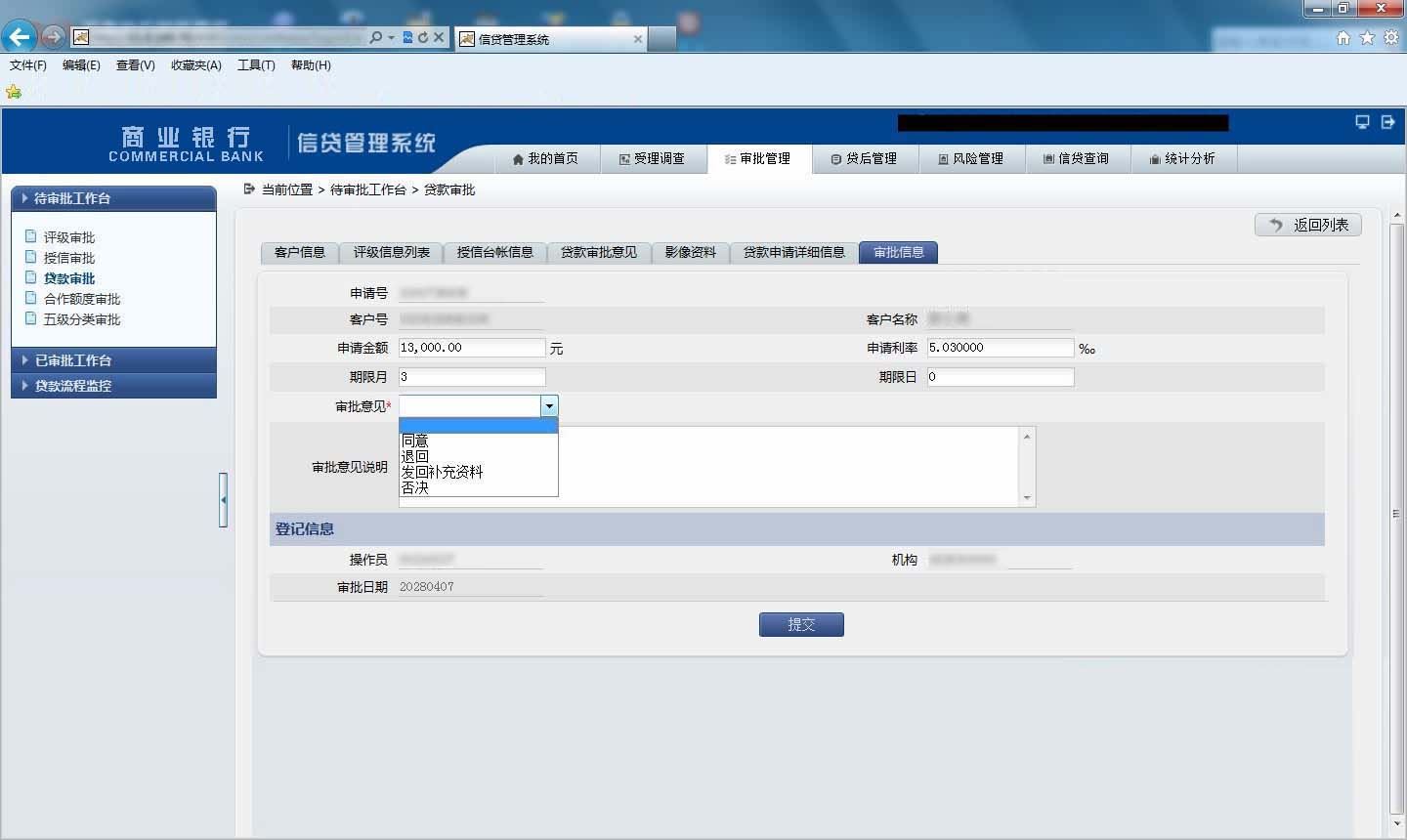Open 授信审批 in the sidebar
The image size is (1407, 840).
point(69,258)
